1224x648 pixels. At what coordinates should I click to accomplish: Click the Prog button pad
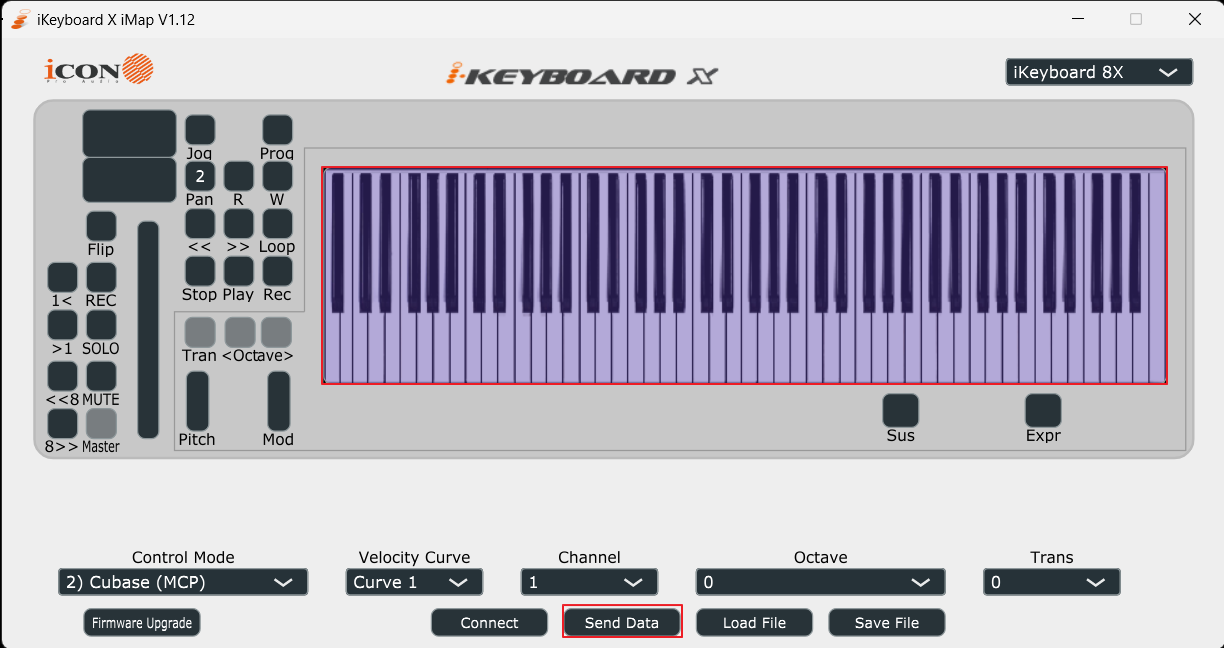click(277, 130)
